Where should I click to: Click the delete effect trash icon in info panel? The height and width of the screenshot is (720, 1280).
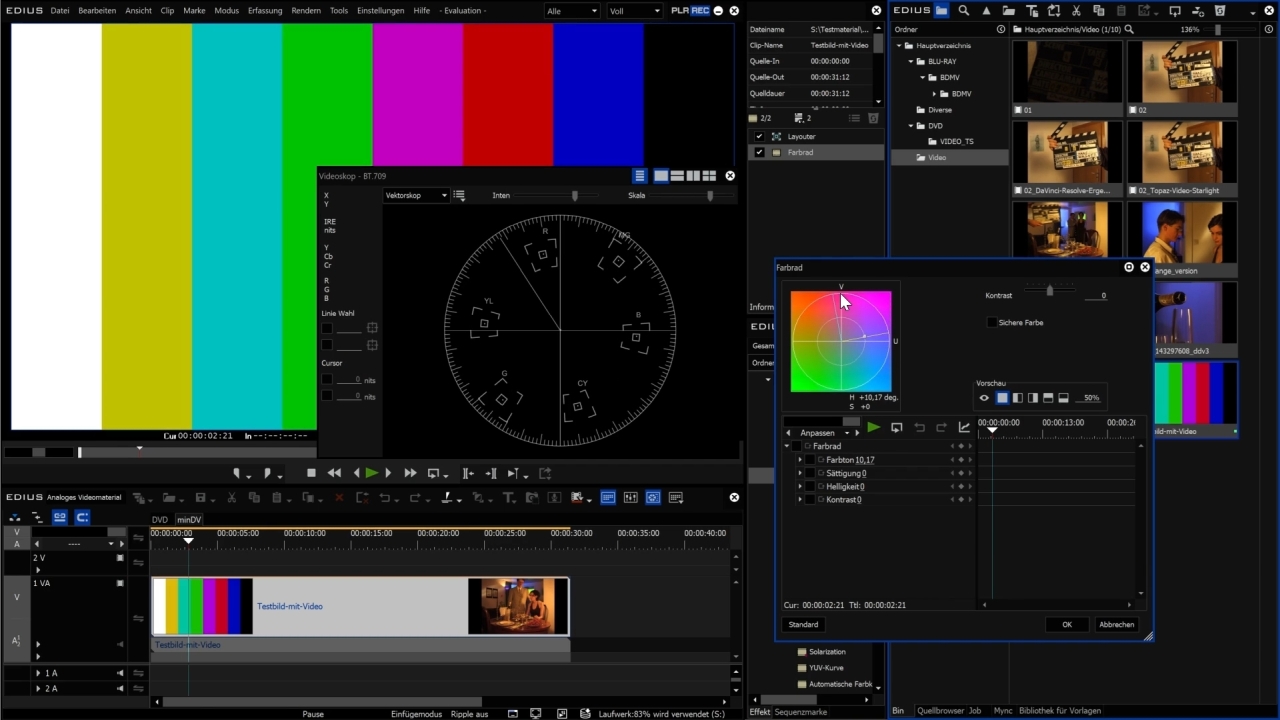(x=873, y=118)
